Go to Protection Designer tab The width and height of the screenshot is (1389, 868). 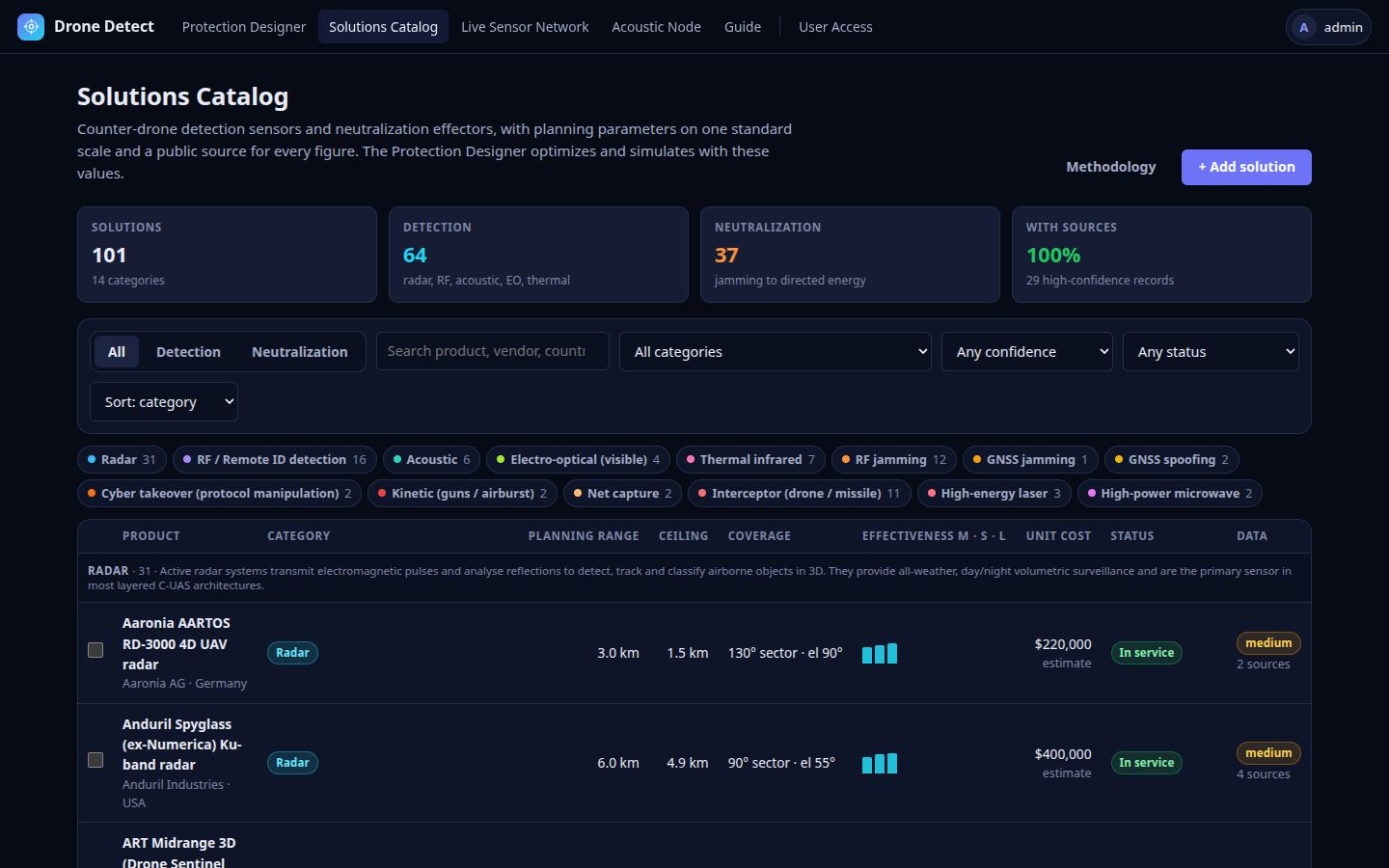pos(244,27)
